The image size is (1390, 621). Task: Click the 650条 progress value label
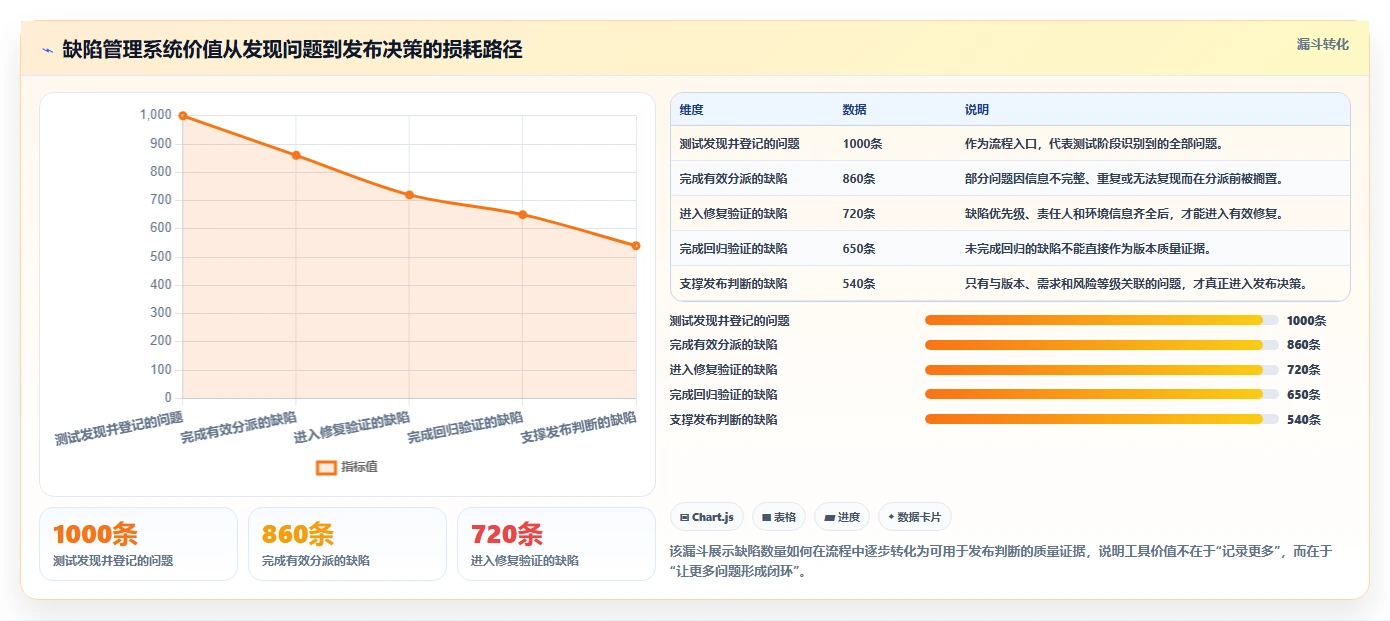coord(1303,395)
